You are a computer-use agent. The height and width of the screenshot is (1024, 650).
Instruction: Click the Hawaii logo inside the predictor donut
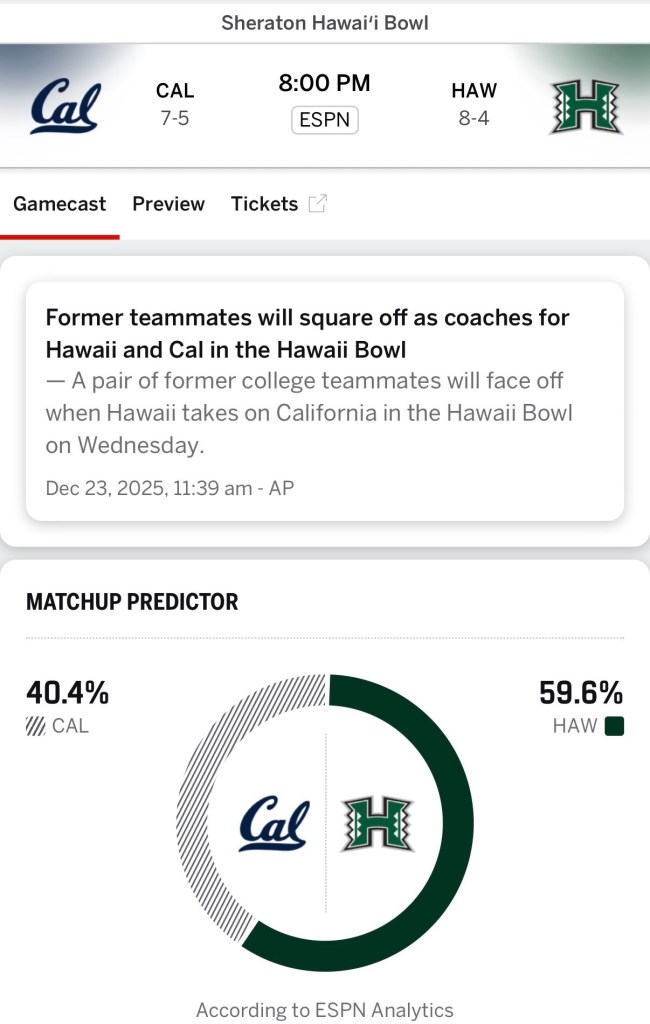point(377,823)
